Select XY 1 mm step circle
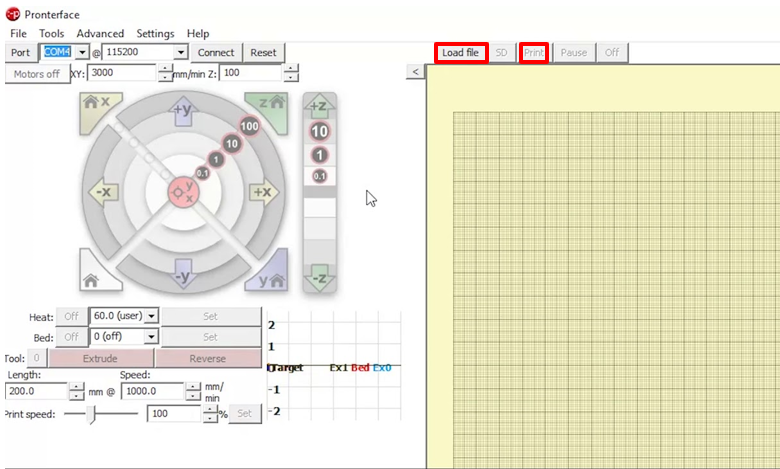 [216, 160]
